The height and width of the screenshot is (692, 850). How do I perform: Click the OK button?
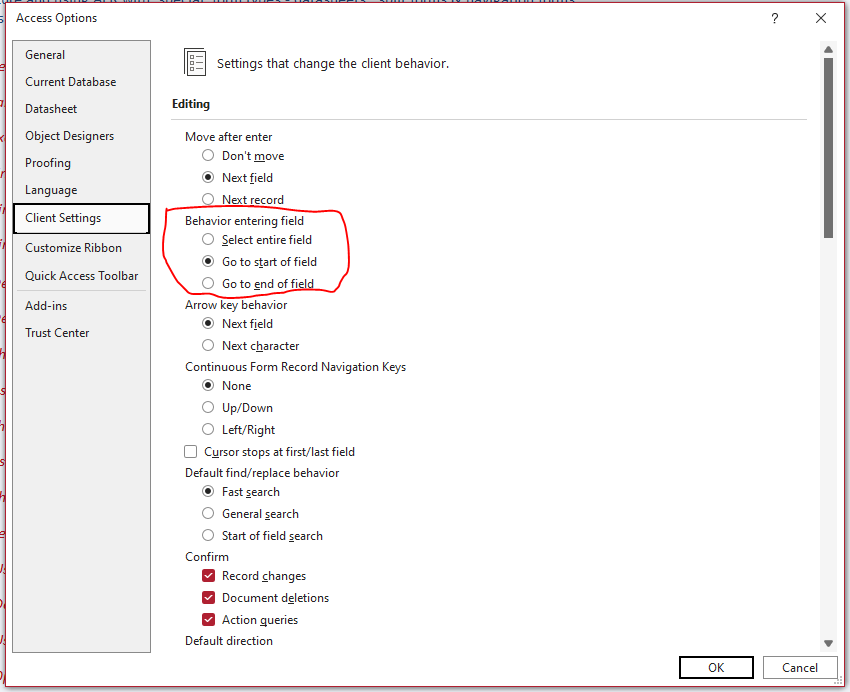[716, 667]
